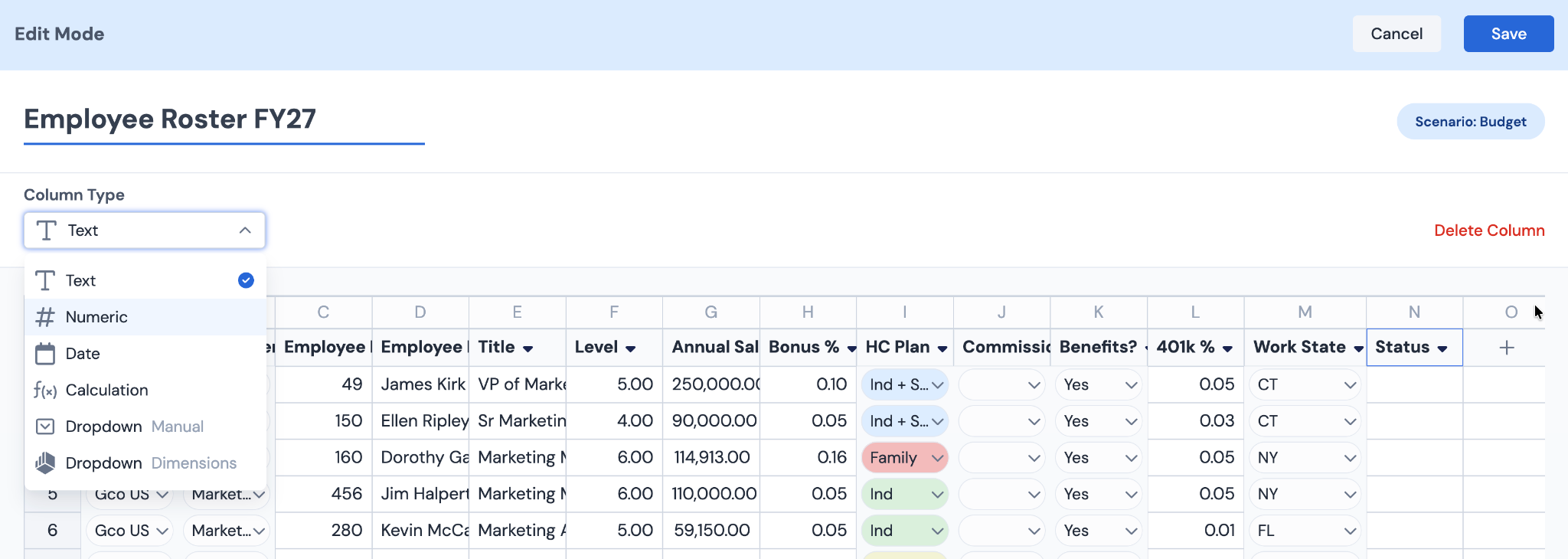The width and height of the screenshot is (1568, 559).
Task: Select the Numeric hash icon option
Action: [46, 317]
